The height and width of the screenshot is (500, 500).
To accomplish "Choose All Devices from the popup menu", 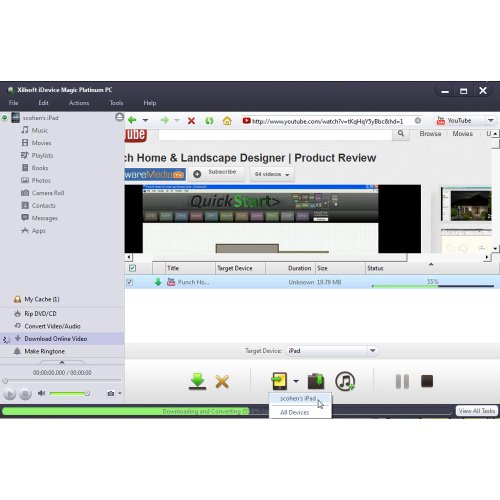I will pyautogui.click(x=295, y=412).
